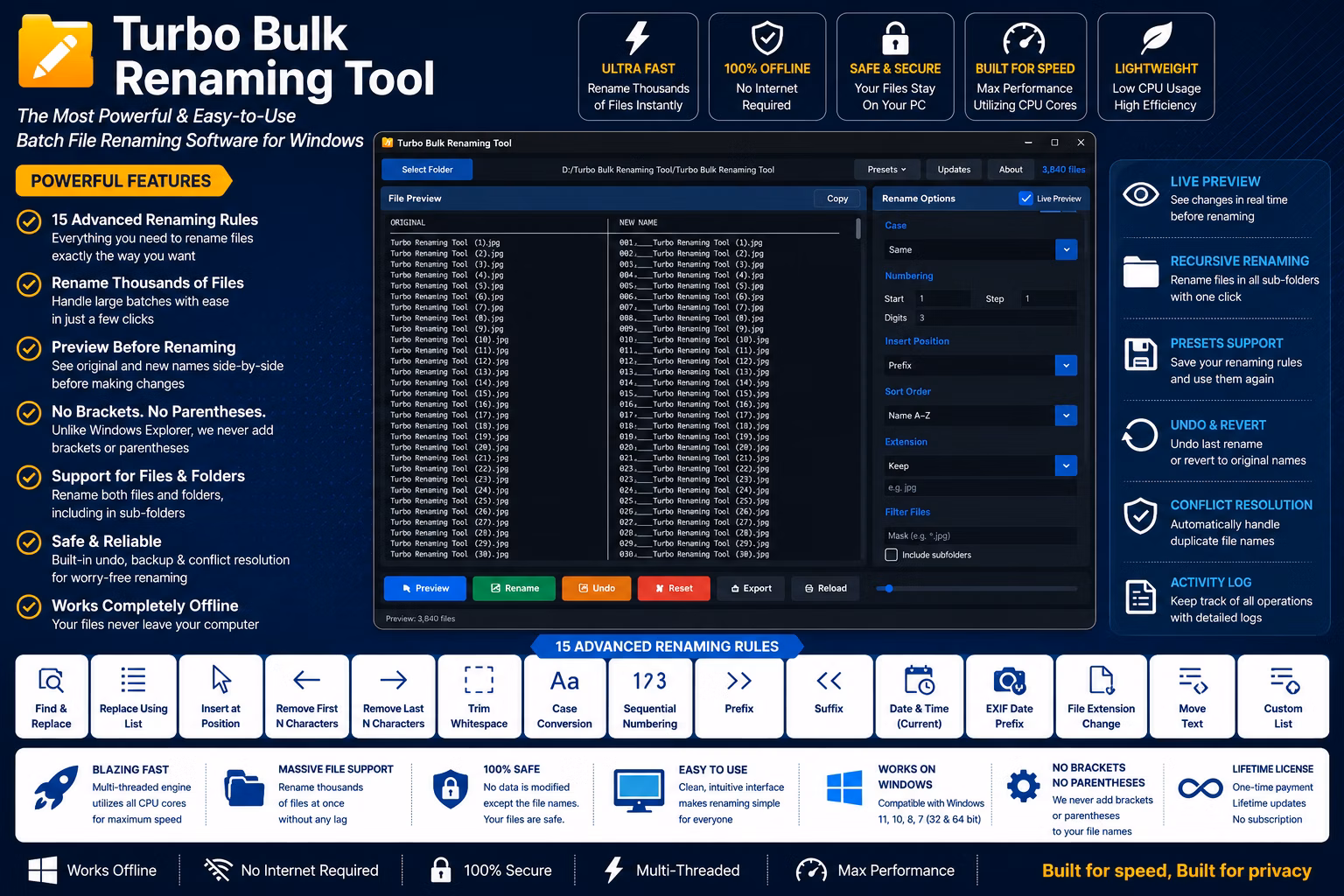Select the Sequential Numbering 123 icon

pyautogui.click(x=649, y=681)
